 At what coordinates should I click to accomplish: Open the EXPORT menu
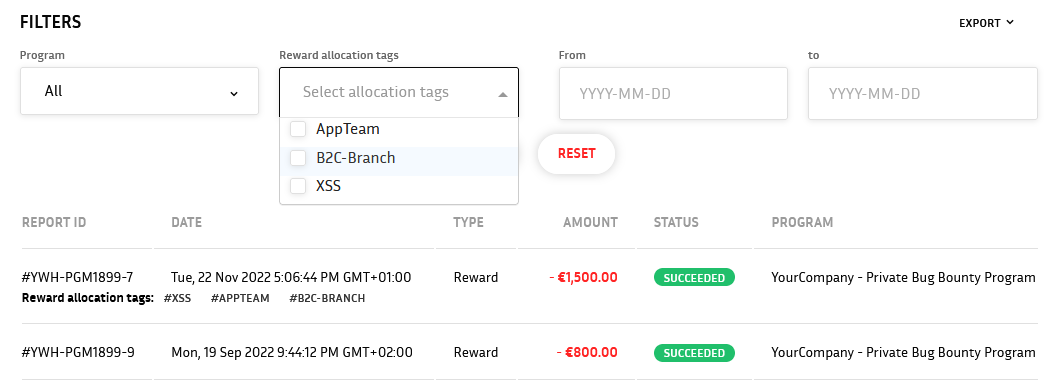pyautogui.click(x=986, y=23)
